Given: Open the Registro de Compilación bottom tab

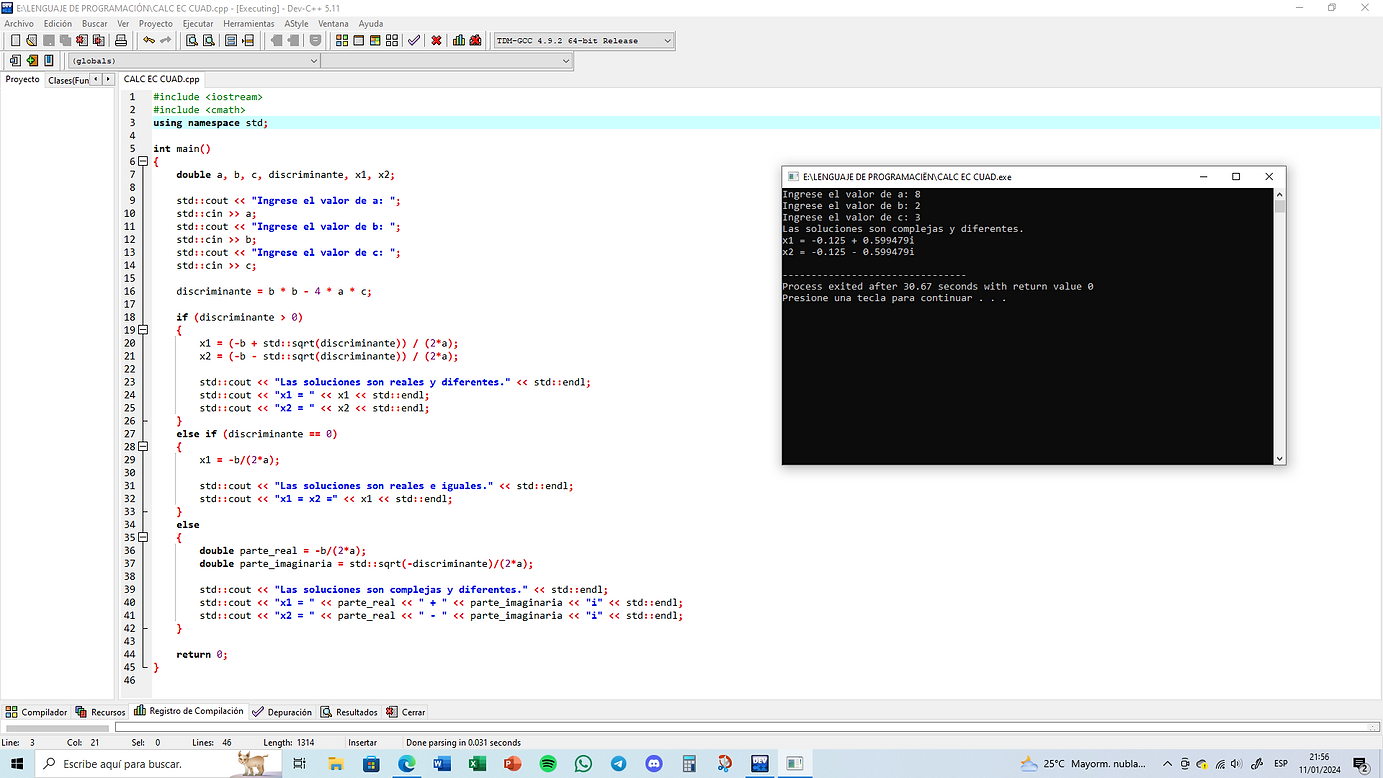Looking at the screenshot, I should (189, 711).
